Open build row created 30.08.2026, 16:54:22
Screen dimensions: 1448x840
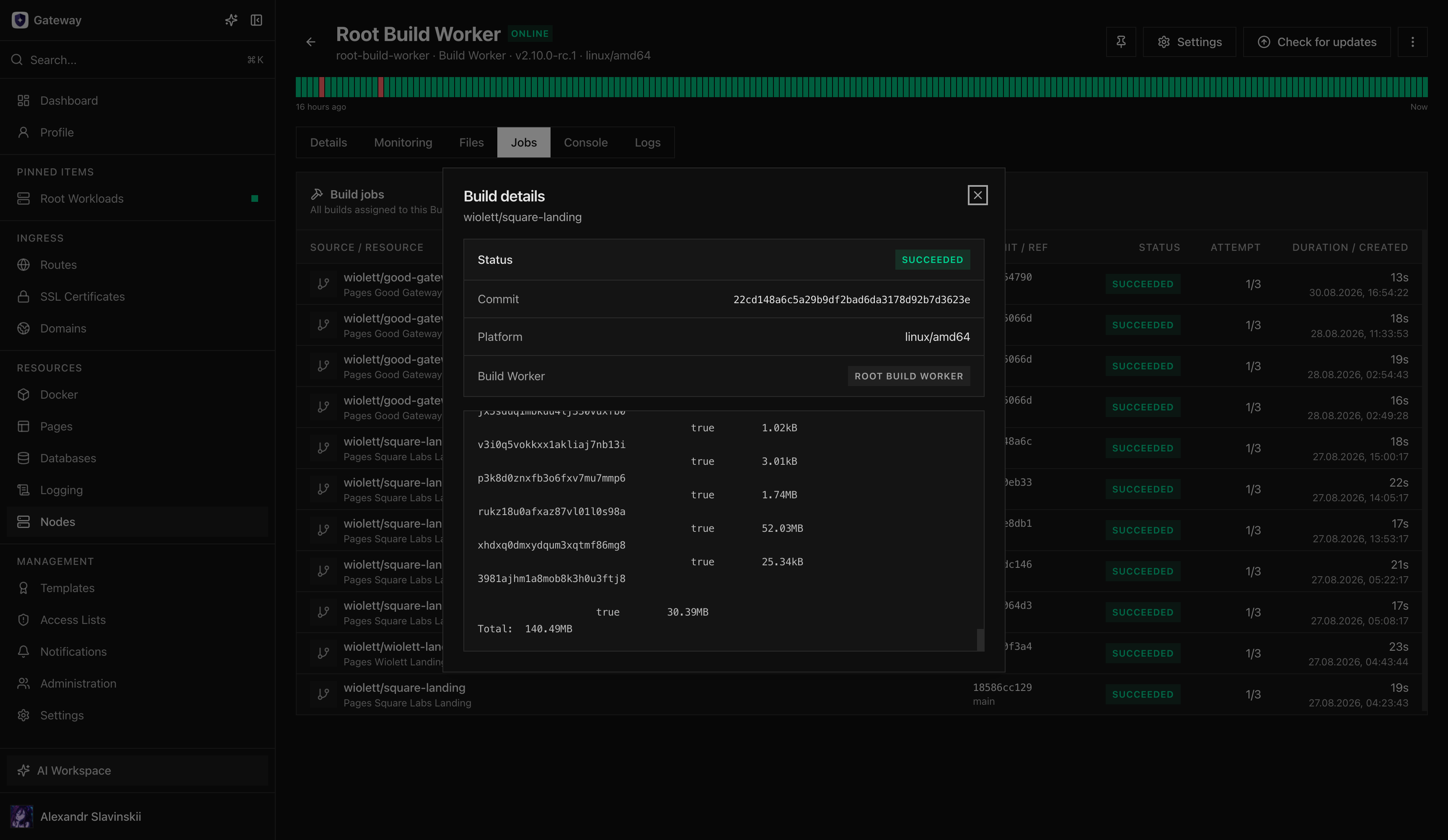coord(859,284)
